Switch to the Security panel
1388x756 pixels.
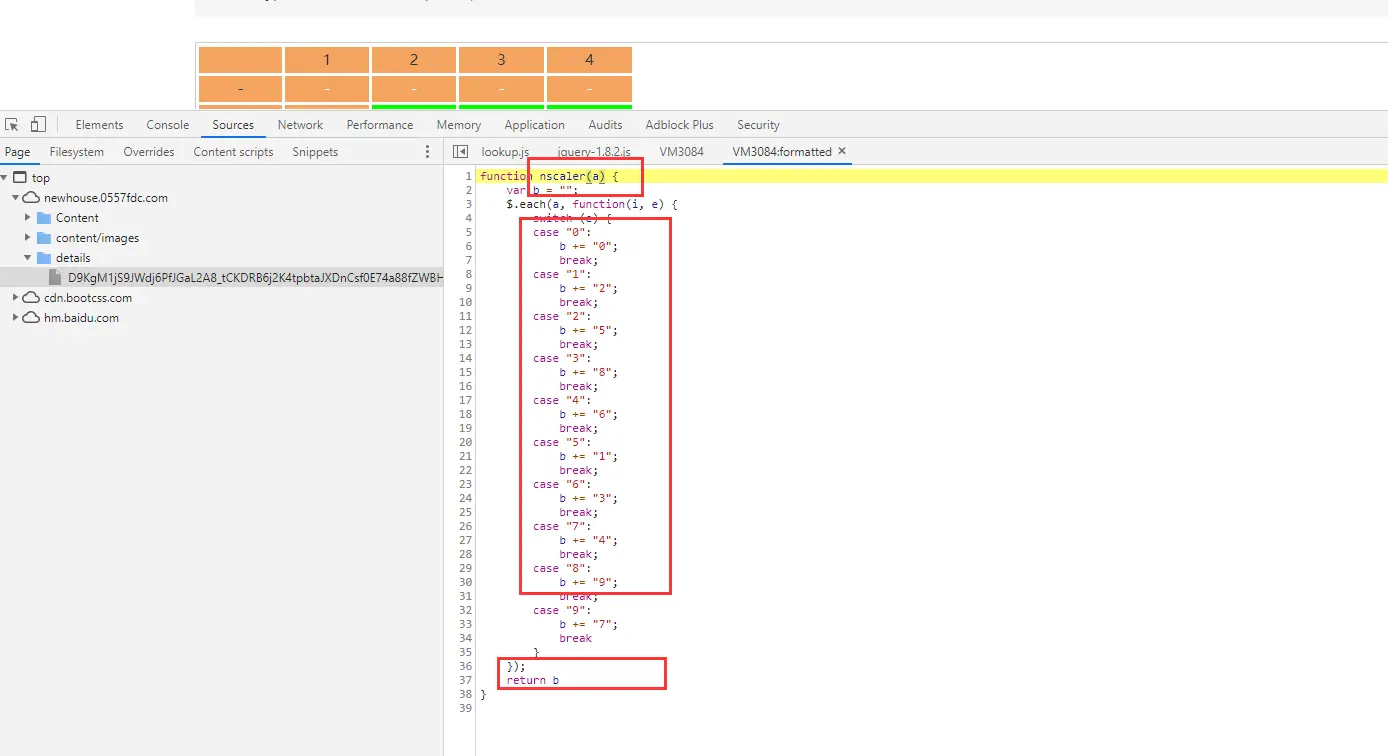(x=758, y=125)
